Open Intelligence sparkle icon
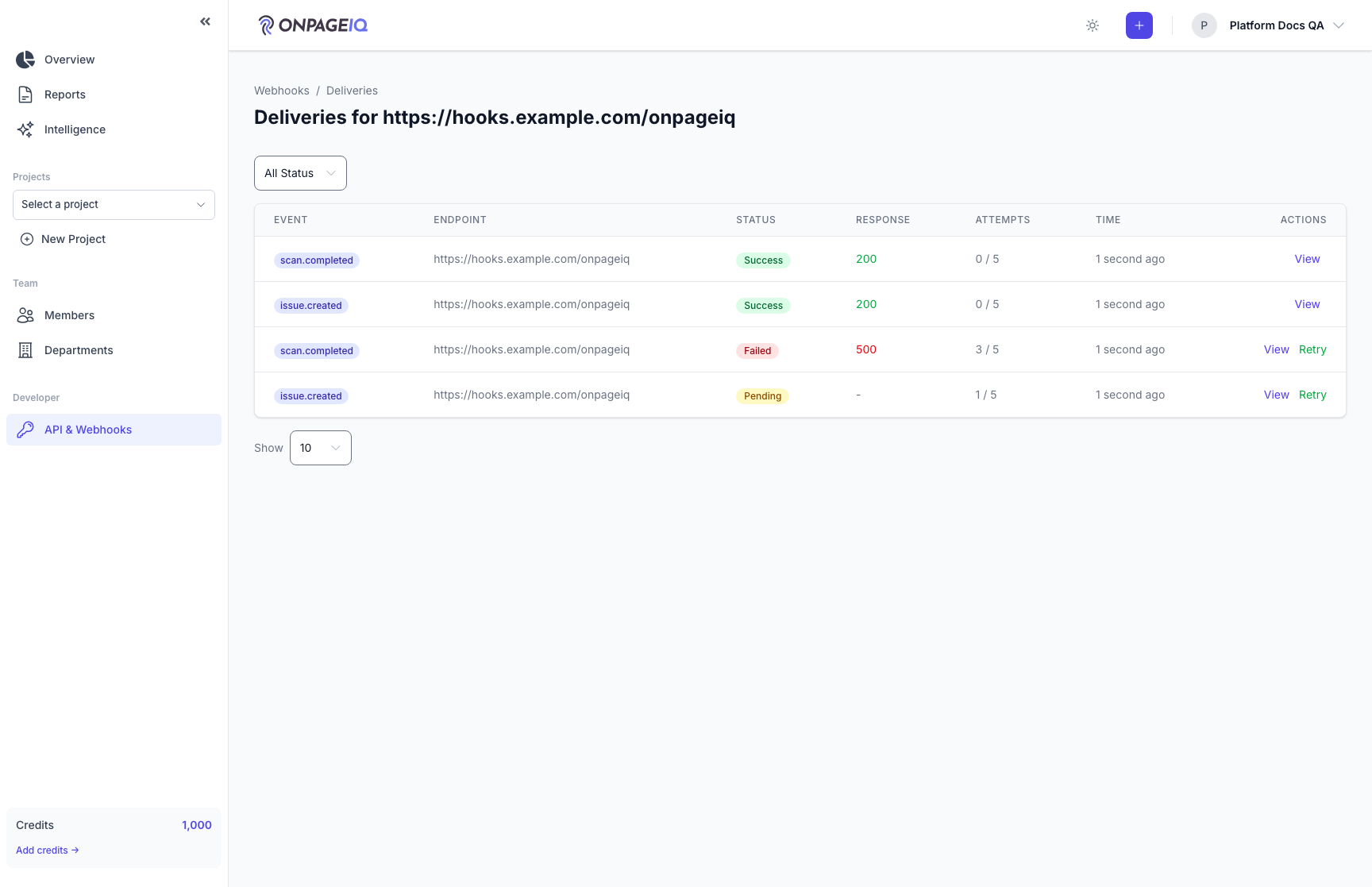This screenshot has width=1372, height=887. point(25,129)
